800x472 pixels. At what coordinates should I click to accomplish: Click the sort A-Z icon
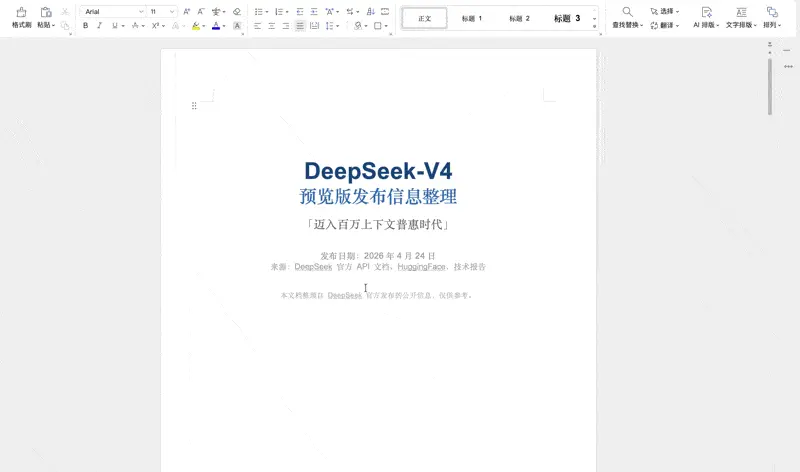[371, 11]
